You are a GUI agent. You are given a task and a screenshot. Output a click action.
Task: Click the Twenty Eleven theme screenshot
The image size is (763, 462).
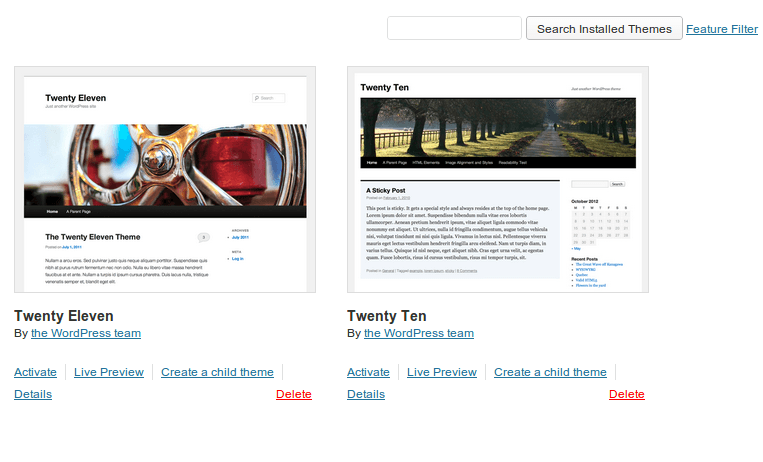click(165, 180)
